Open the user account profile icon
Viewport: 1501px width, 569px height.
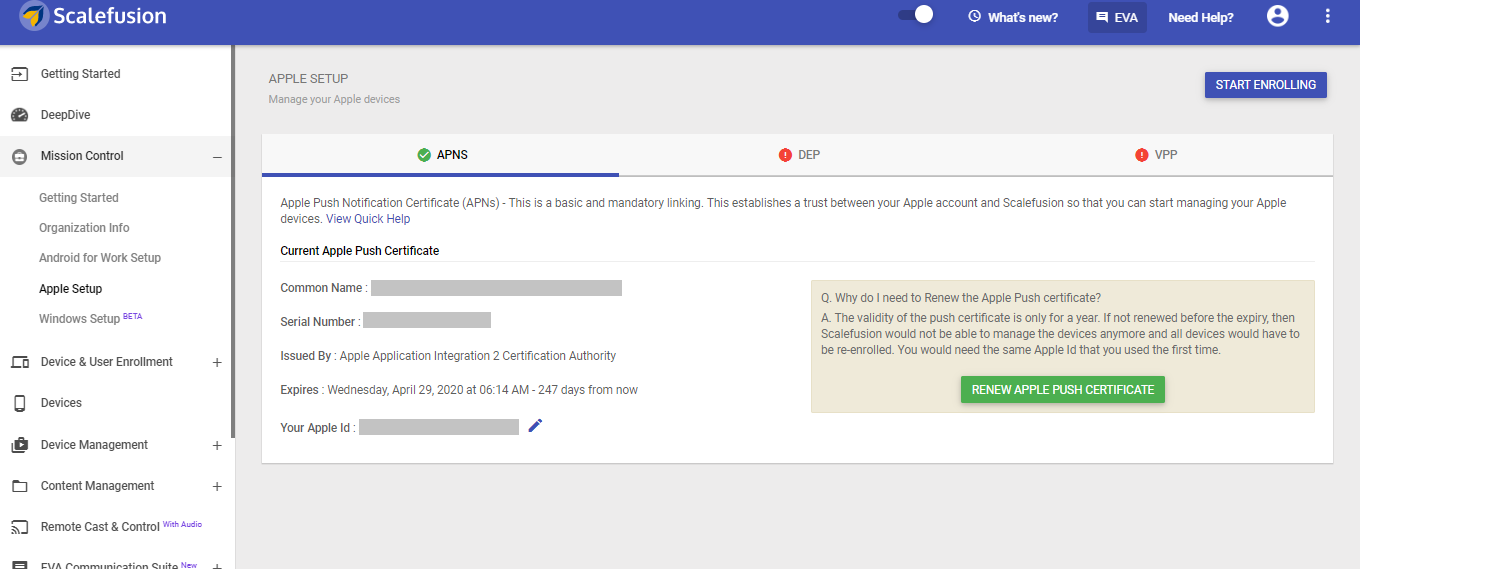point(1277,16)
